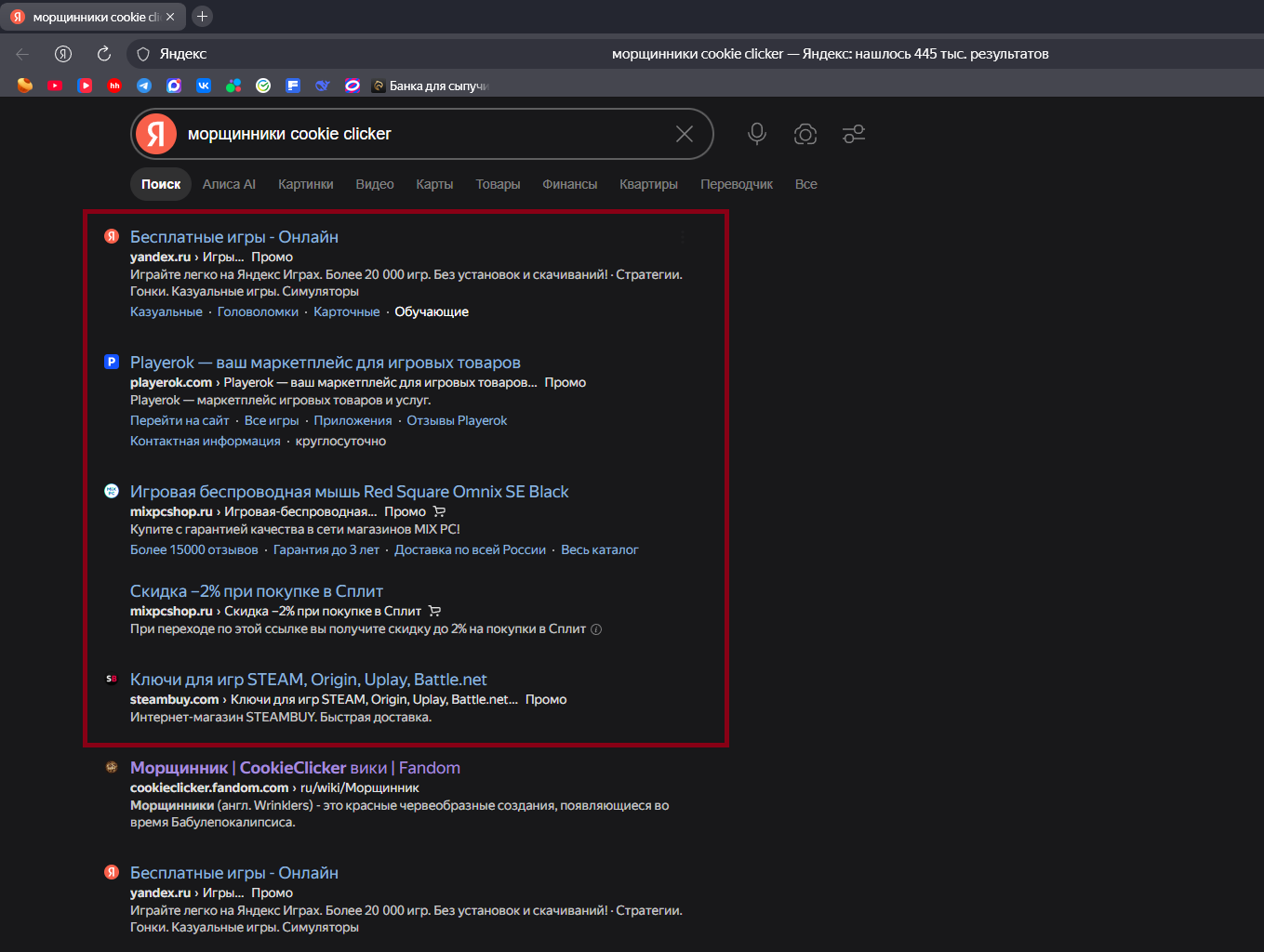Expand the Все search categories menu
1264x952 pixels.
[806, 184]
